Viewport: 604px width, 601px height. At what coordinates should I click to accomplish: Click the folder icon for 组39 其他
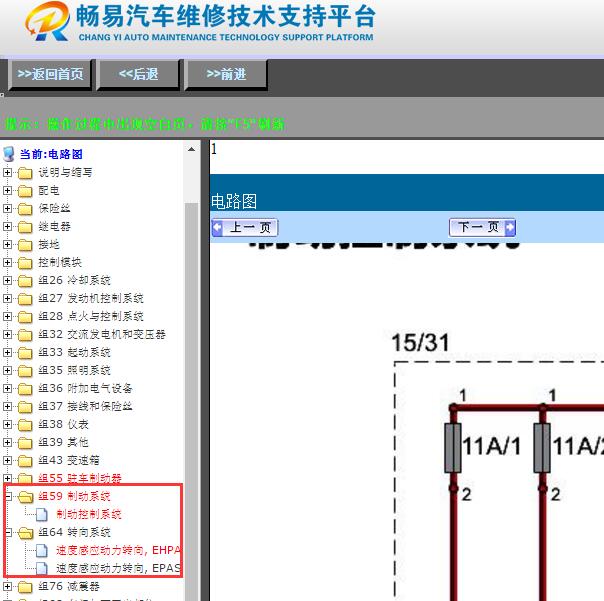tap(25, 443)
